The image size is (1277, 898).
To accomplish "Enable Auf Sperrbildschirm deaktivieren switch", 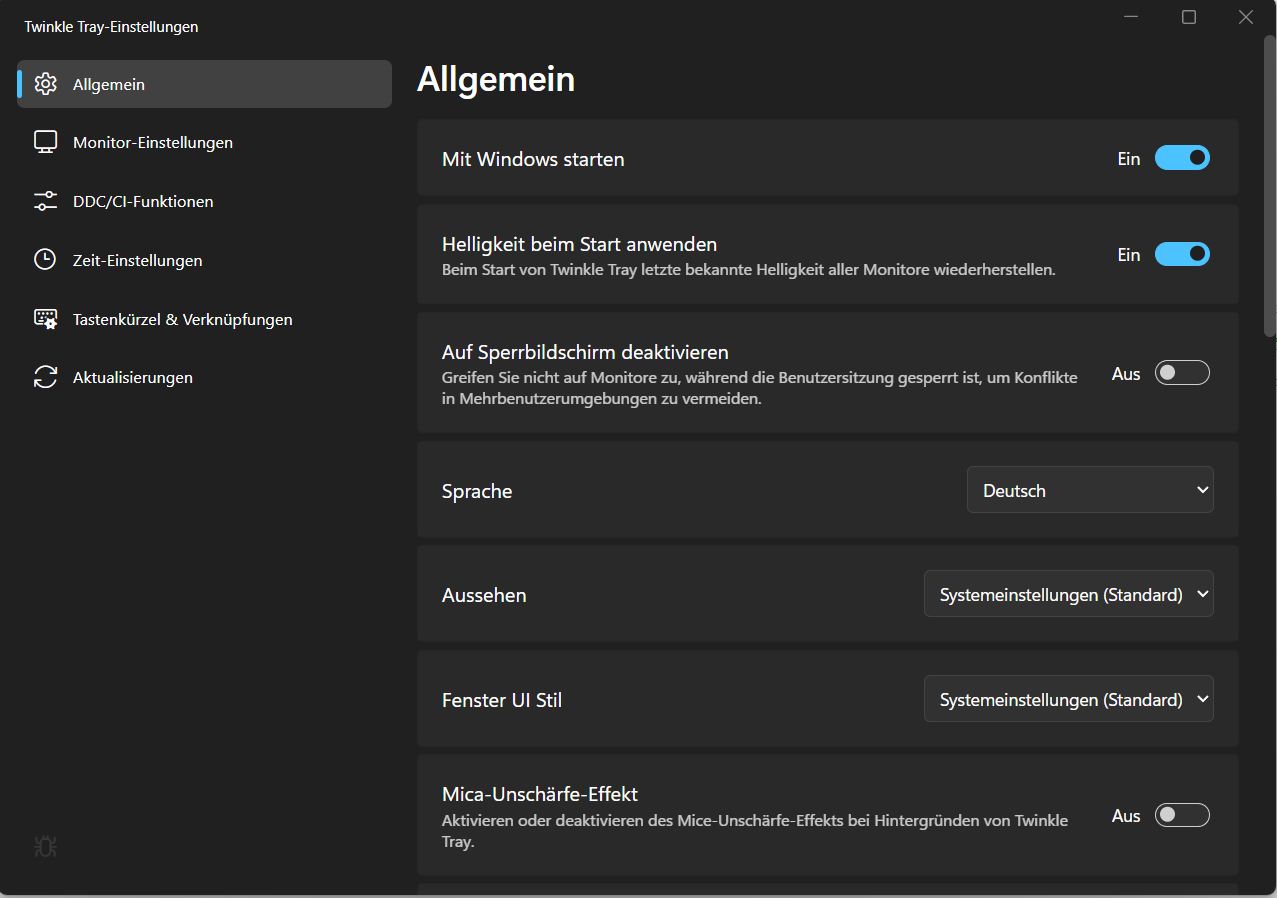I will [x=1182, y=373].
